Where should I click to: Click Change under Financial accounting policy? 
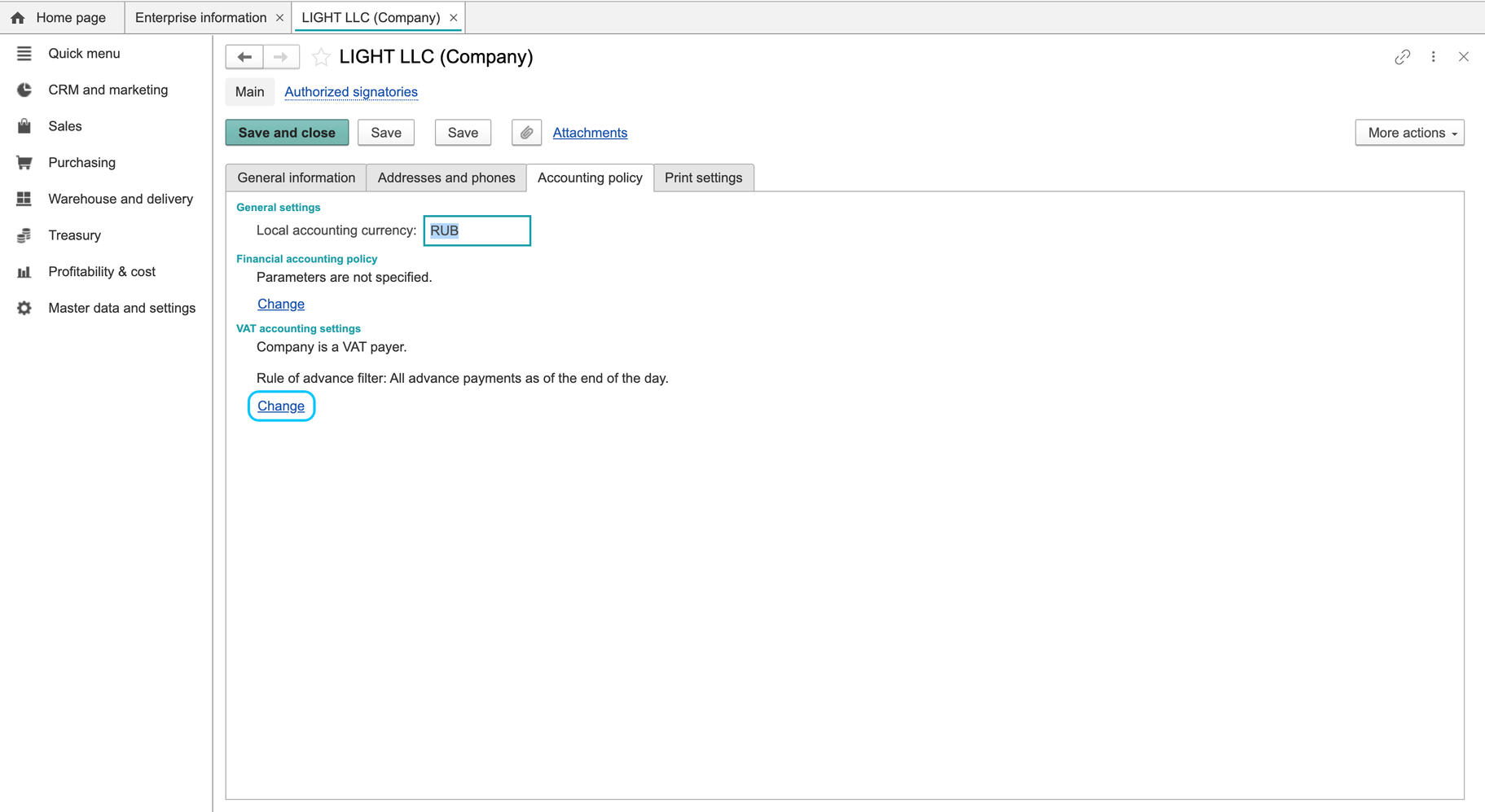281,304
